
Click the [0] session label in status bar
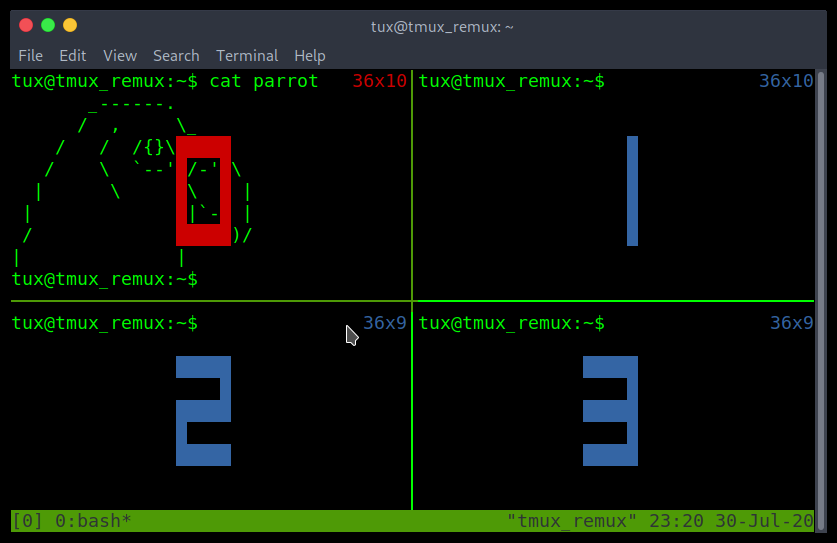pyautogui.click(x=29, y=521)
